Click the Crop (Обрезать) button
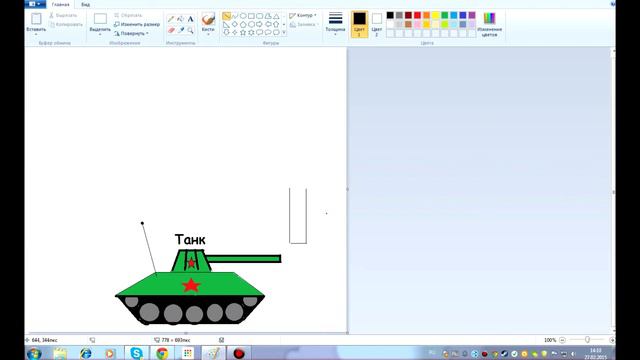Screen dimensions: 640x360 (128, 16)
